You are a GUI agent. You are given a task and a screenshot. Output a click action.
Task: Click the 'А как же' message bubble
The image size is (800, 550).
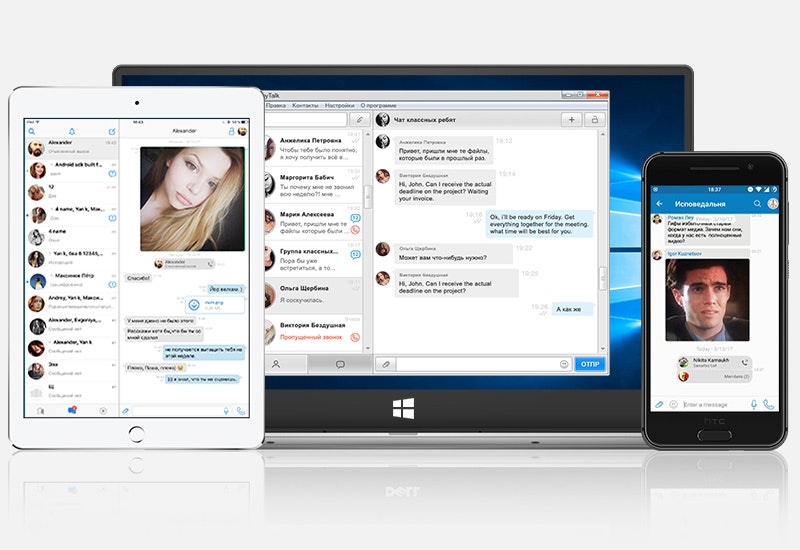click(573, 309)
